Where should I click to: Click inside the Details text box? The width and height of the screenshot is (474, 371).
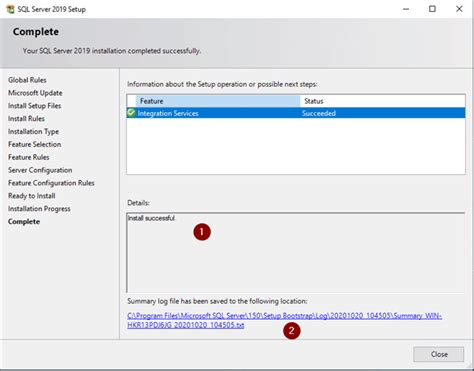coord(296,253)
